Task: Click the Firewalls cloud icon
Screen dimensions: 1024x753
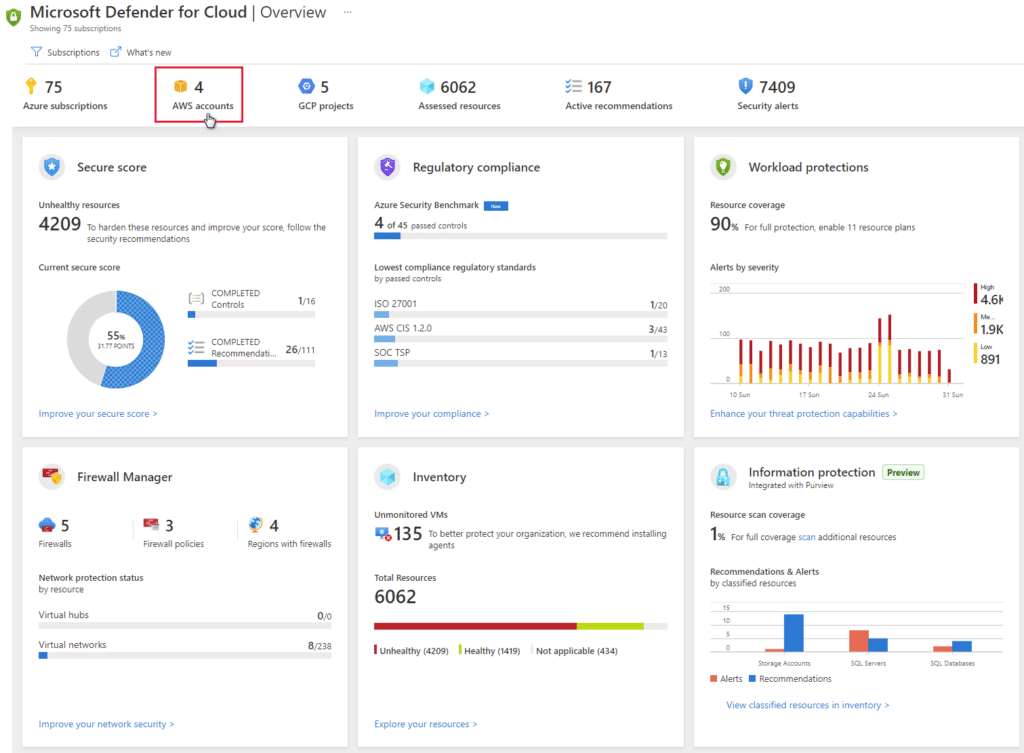Action: tap(47, 525)
